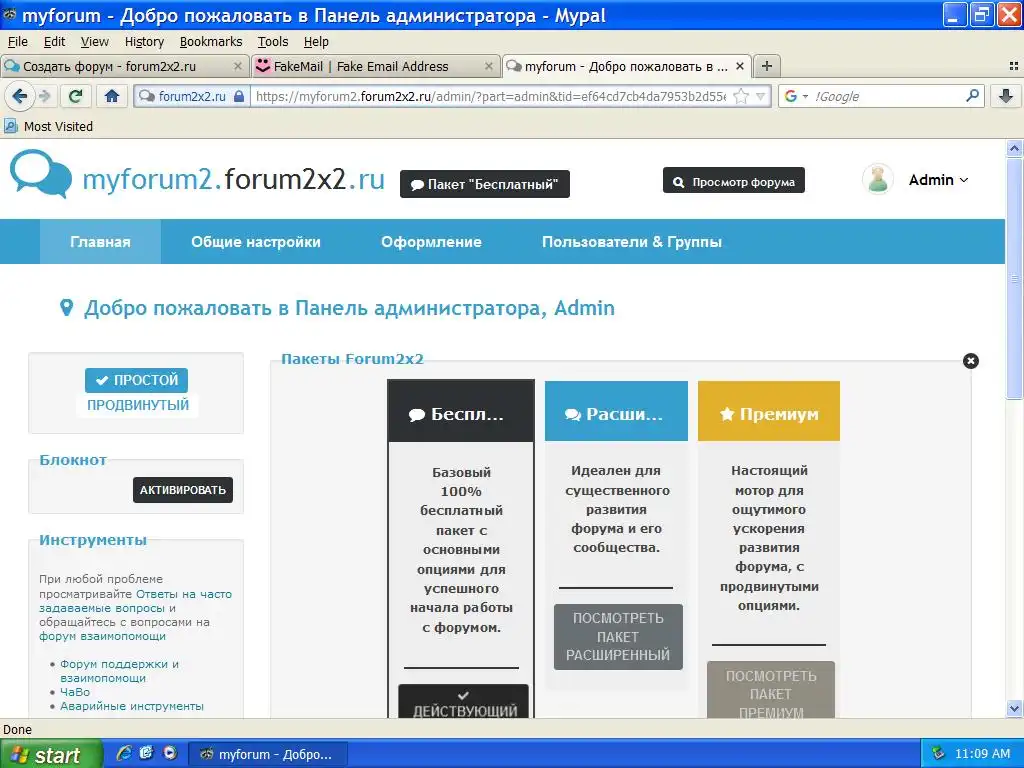Open the Ответы на часто задаваемые вопросы link
The height and width of the screenshot is (768, 1024).
pos(135,601)
